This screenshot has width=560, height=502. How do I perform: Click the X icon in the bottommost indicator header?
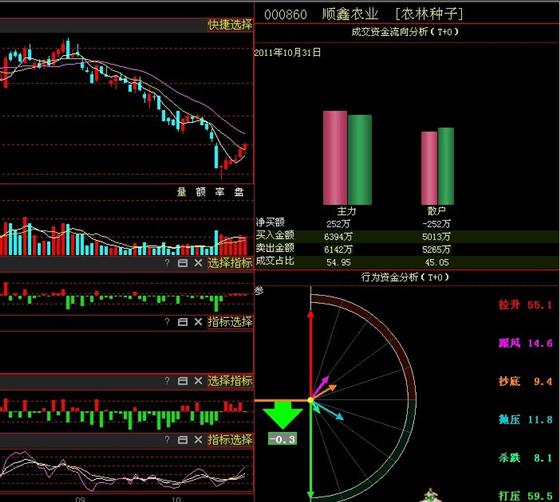pos(198,439)
